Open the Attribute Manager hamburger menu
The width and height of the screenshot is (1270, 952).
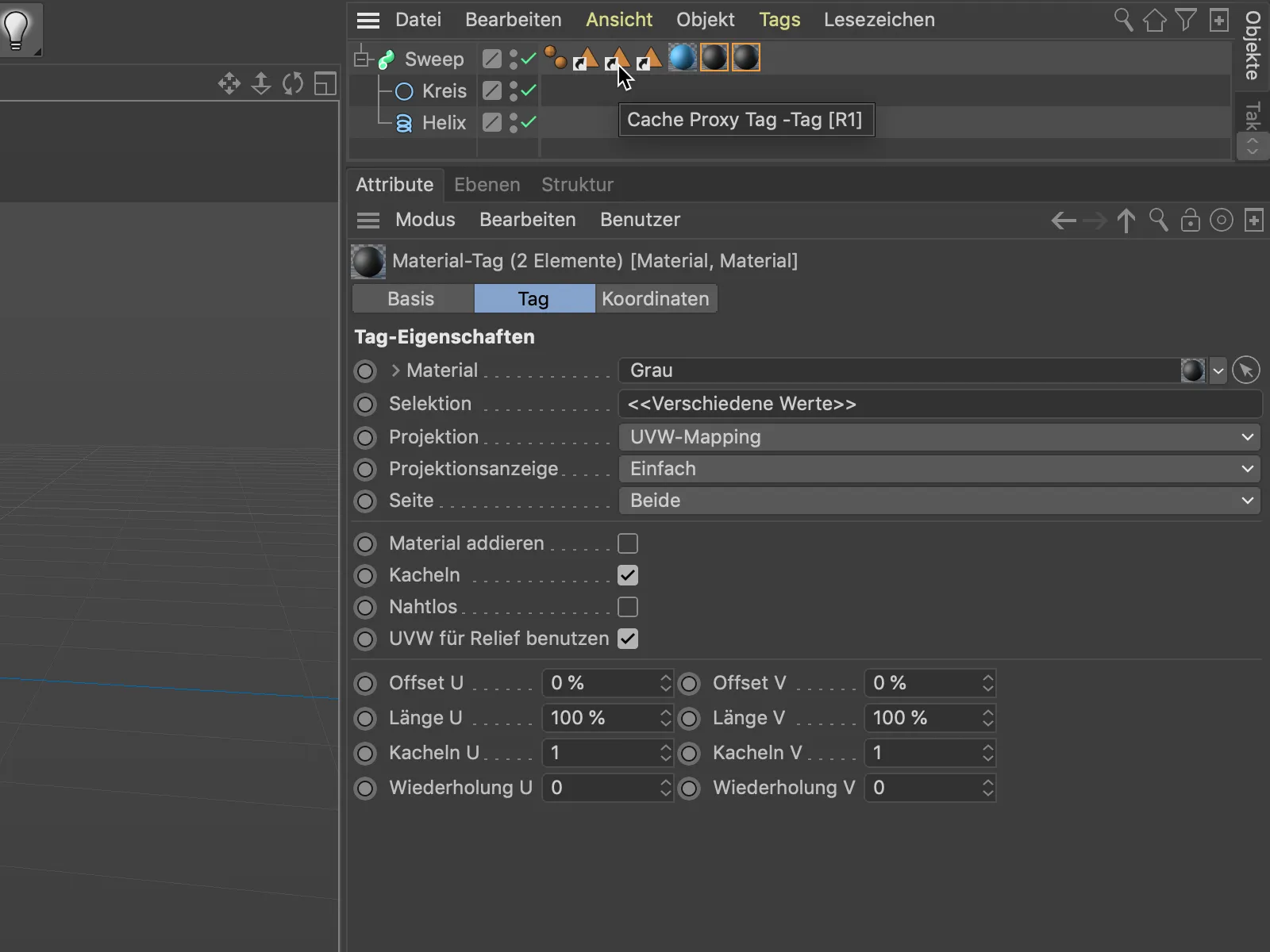click(x=368, y=220)
